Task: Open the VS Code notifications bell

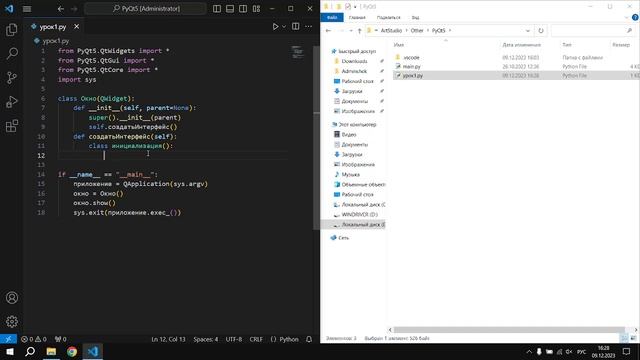Action: tap(309, 339)
